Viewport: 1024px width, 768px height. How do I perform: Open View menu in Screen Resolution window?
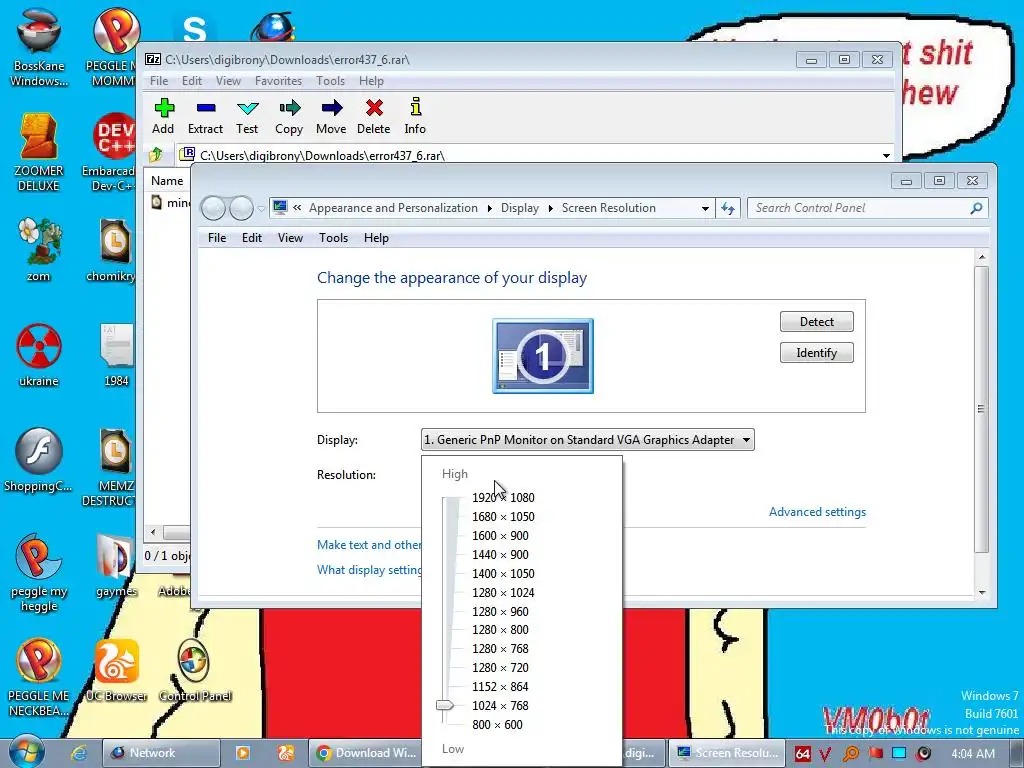pos(290,238)
